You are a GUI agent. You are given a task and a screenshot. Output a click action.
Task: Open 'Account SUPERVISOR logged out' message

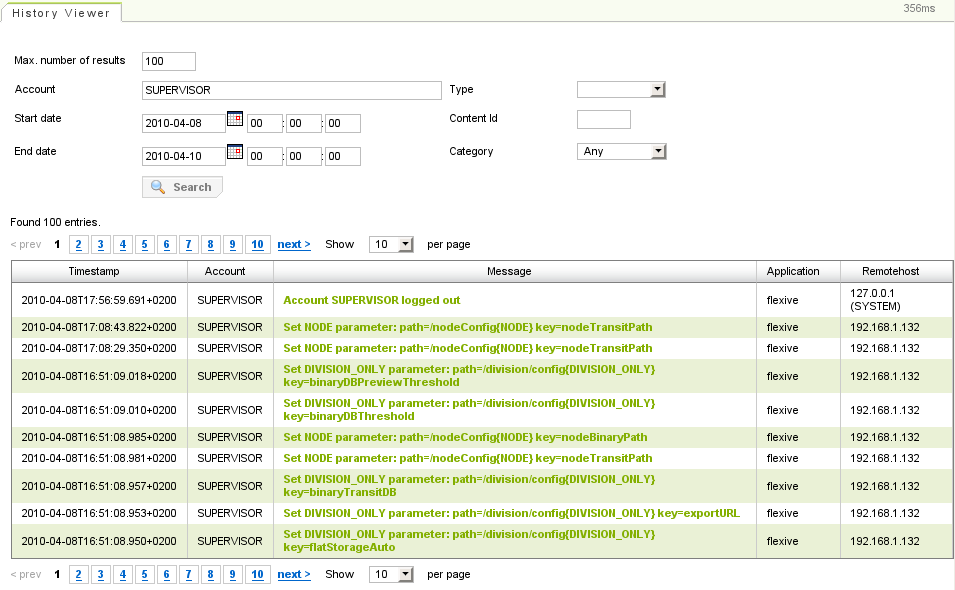(x=372, y=300)
